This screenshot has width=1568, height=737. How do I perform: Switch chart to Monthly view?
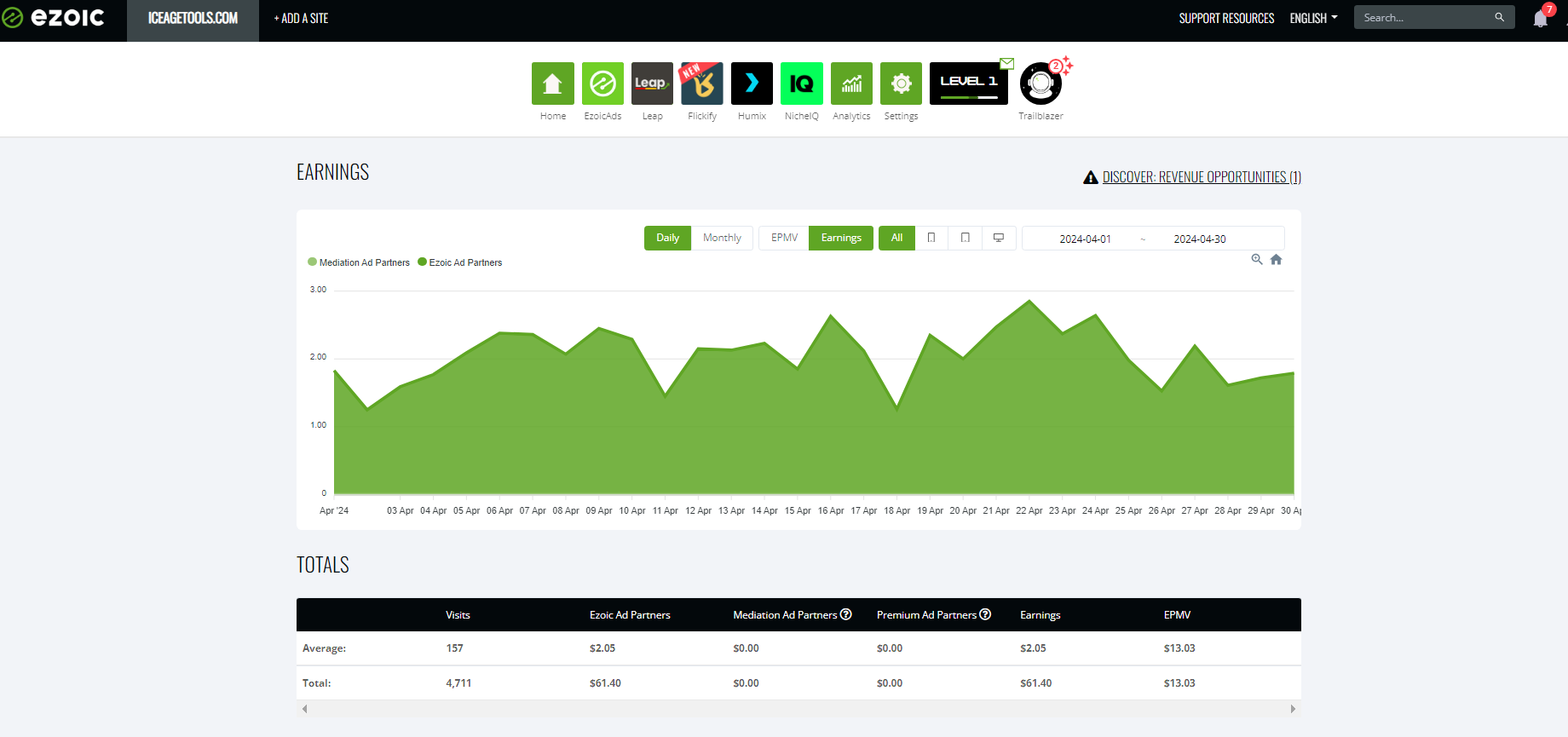coord(722,238)
